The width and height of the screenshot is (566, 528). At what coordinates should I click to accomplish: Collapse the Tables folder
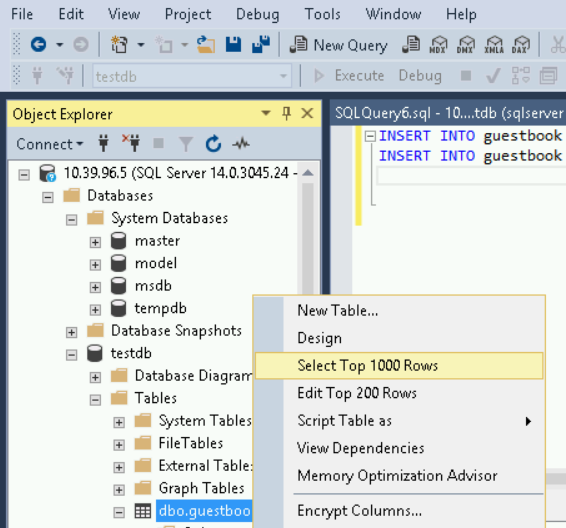tap(95, 400)
